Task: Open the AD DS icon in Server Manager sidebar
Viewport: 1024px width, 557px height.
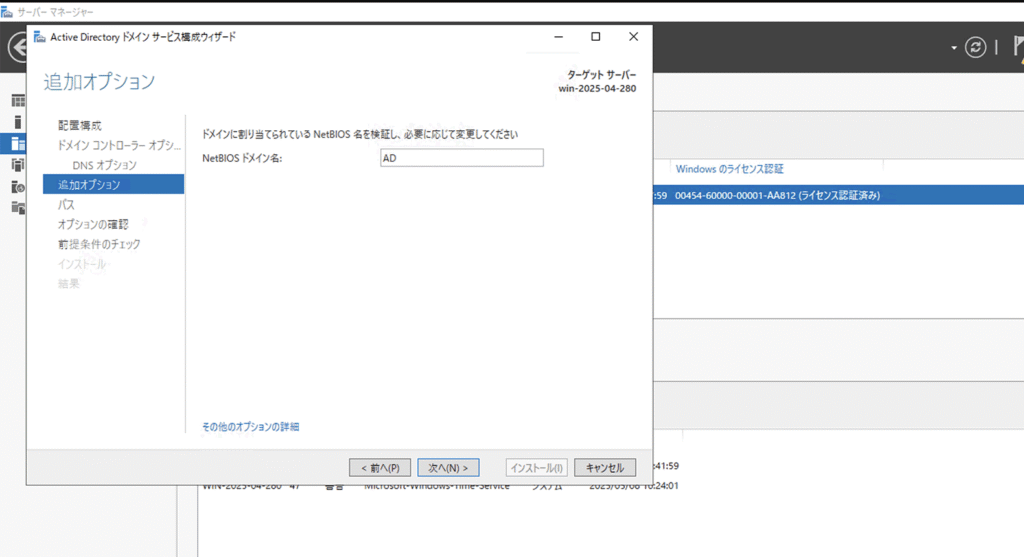Action: [18, 165]
